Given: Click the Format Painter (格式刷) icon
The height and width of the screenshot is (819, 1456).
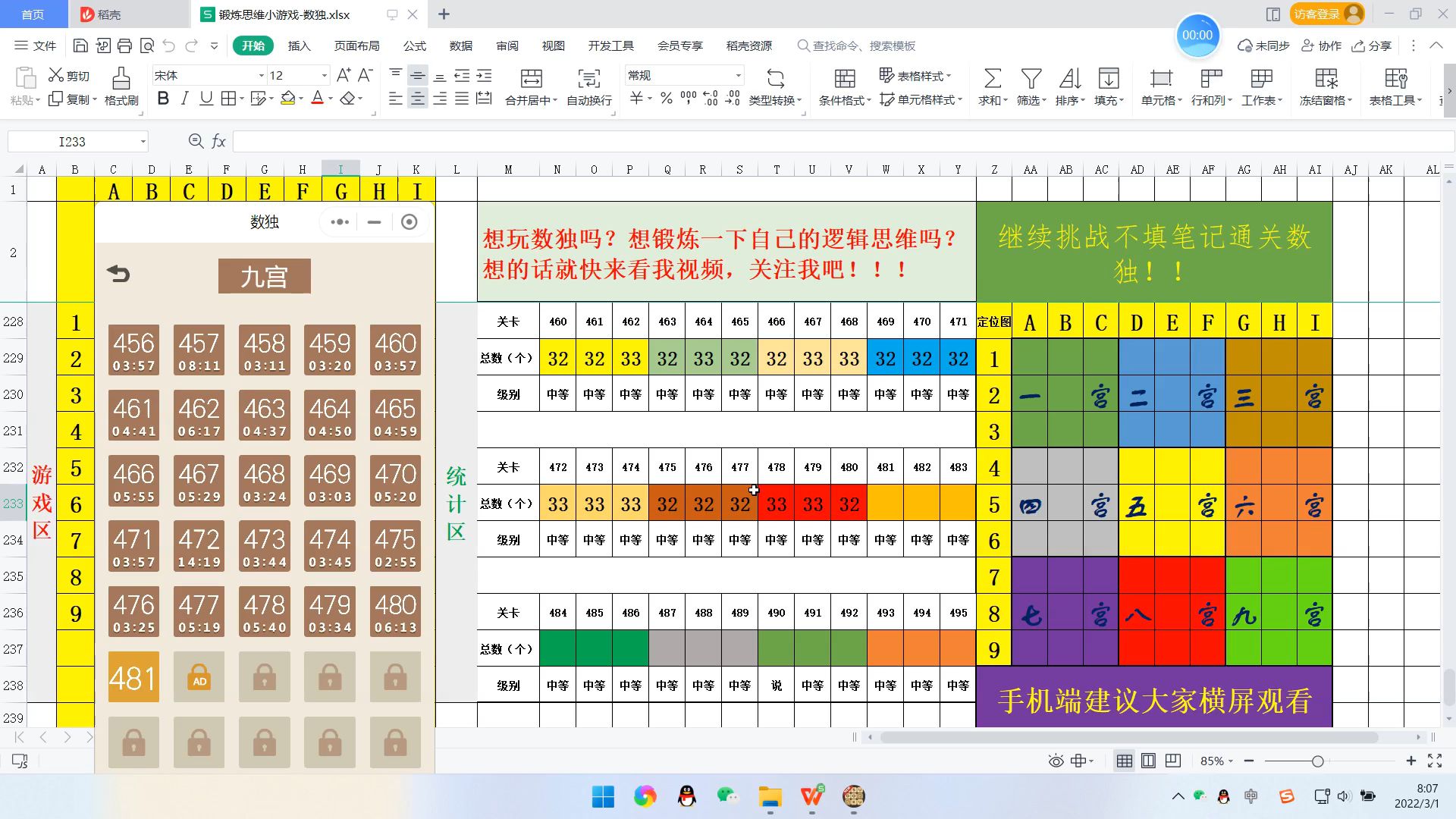Looking at the screenshot, I should pos(121,78).
